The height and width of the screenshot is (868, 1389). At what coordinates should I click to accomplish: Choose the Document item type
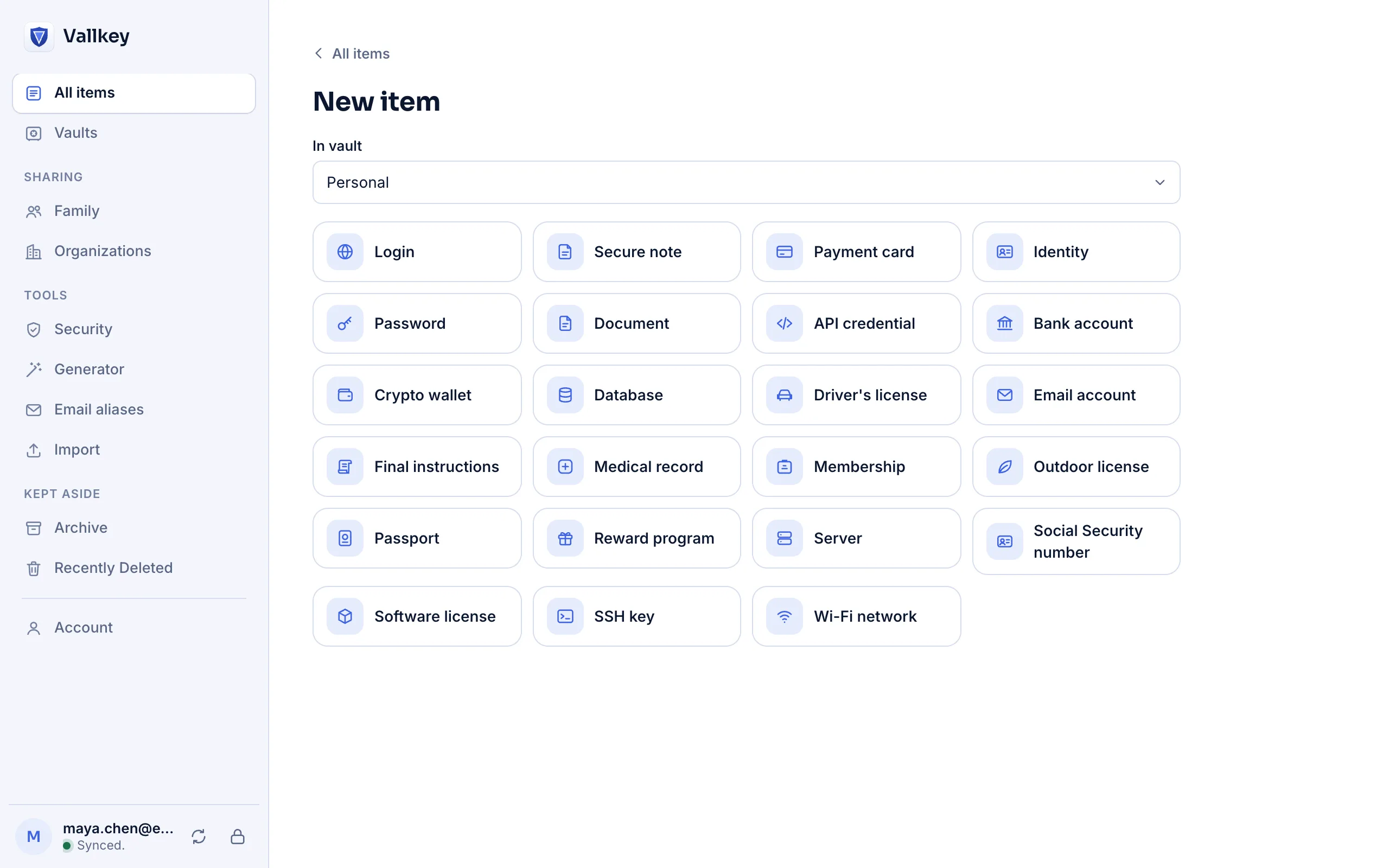point(636,323)
